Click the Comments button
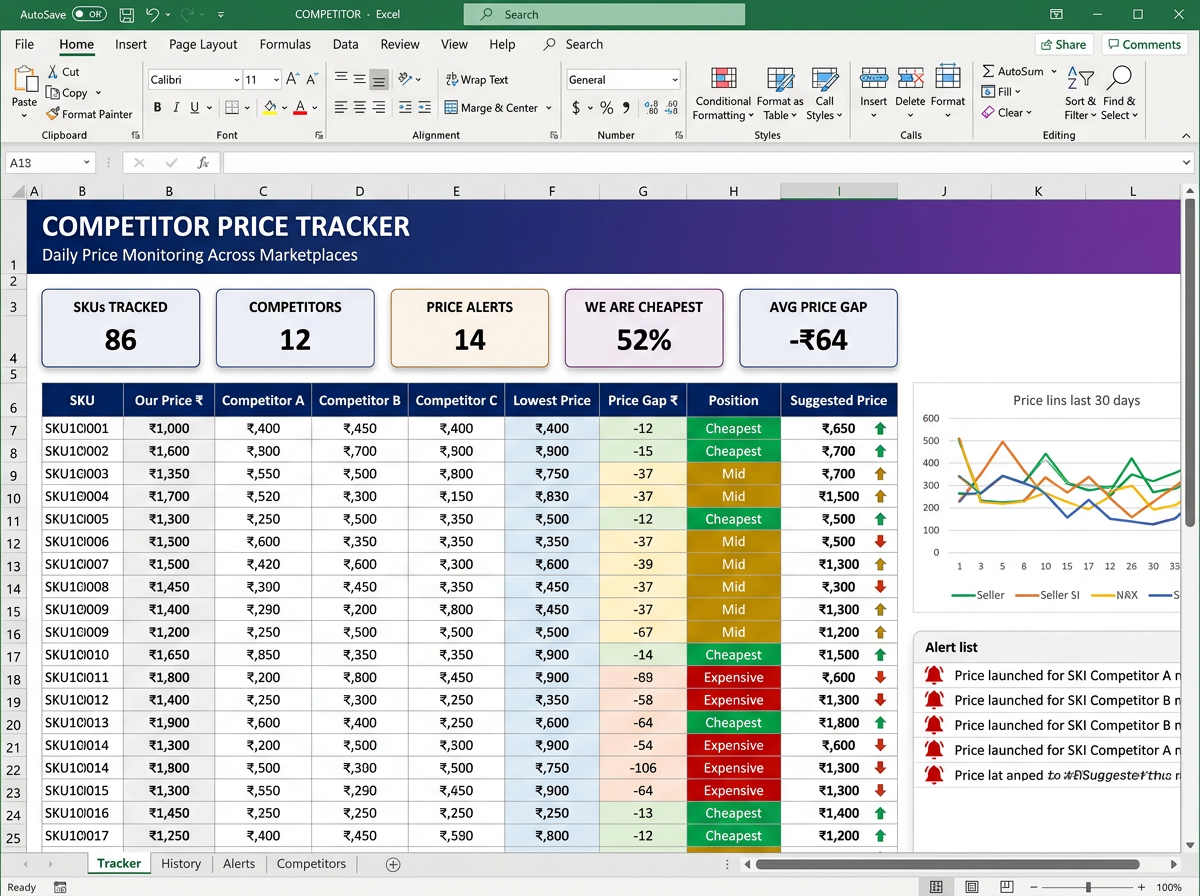1200x896 pixels. [1144, 44]
